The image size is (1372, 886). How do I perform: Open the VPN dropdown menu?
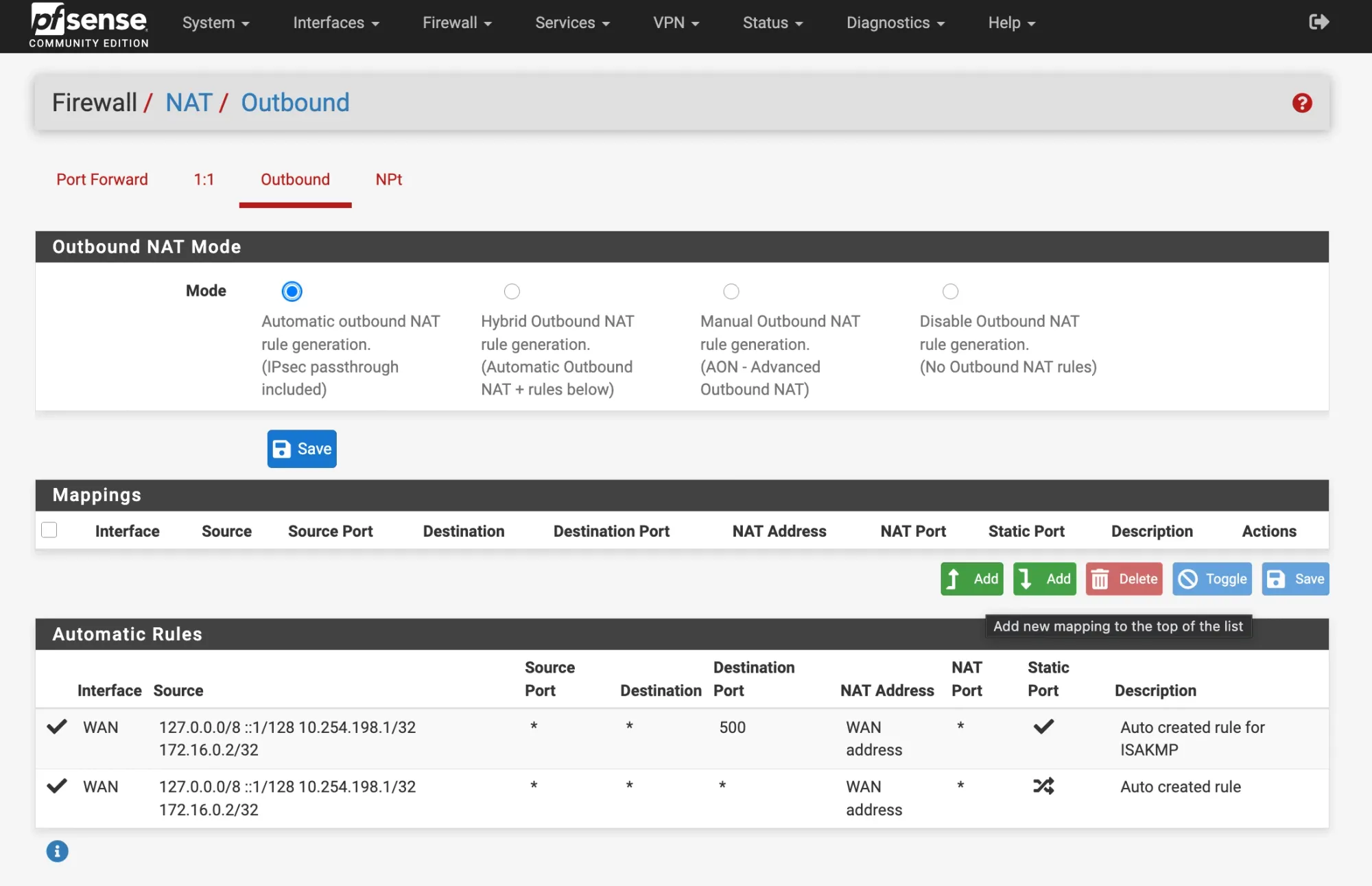click(x=676, y=23)
